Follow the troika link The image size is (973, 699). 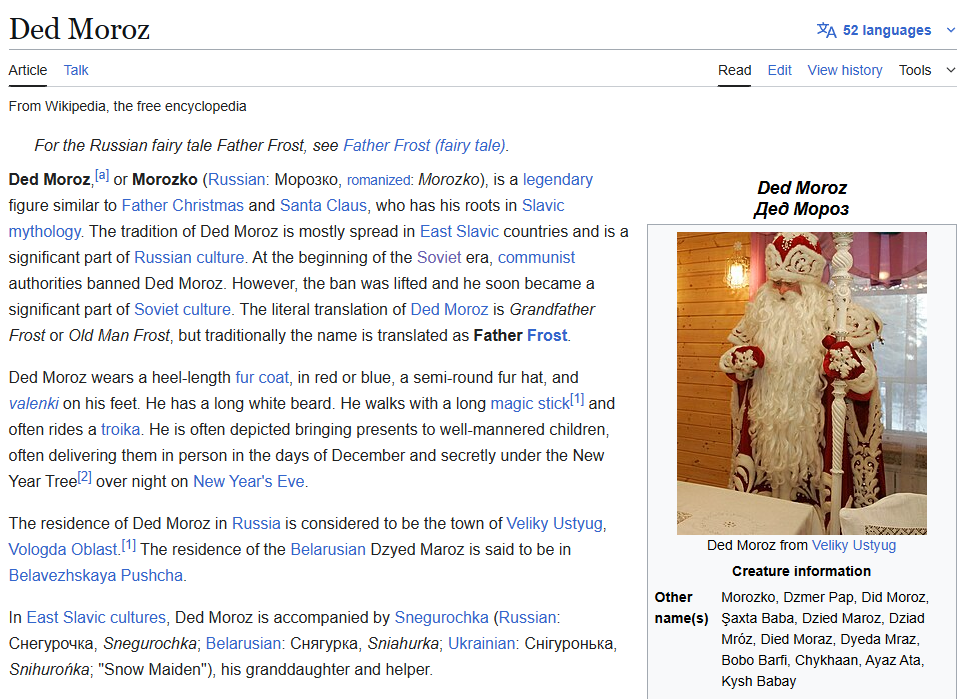click(120, 430)
